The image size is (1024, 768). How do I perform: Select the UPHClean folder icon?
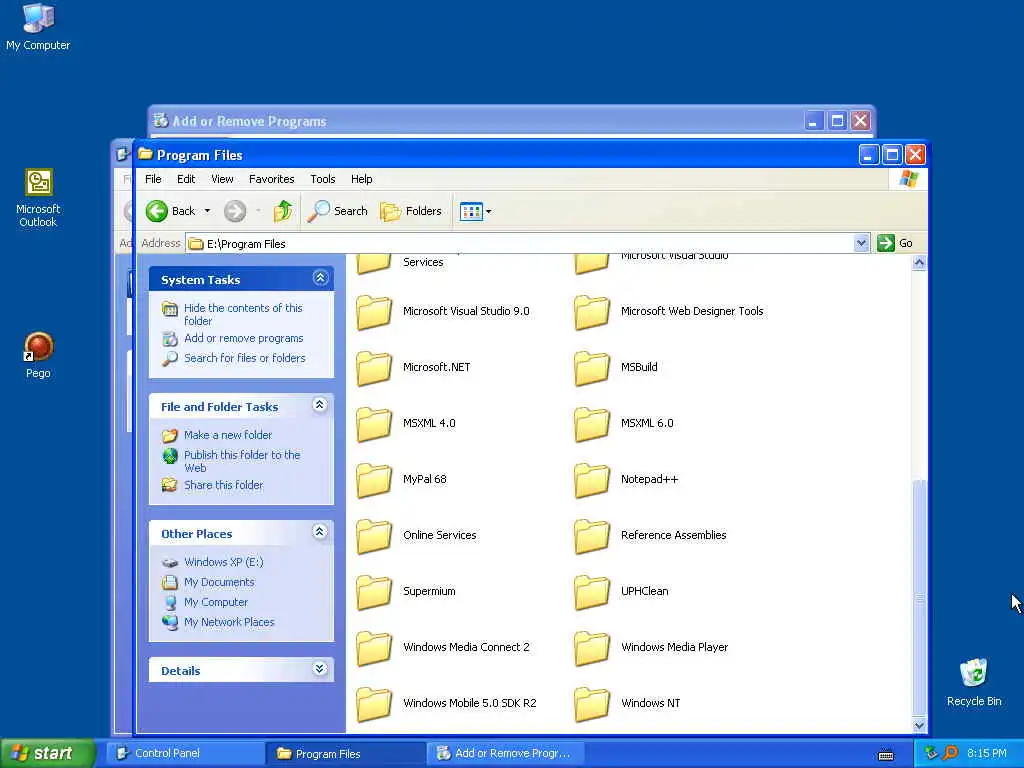click(592, 592)
